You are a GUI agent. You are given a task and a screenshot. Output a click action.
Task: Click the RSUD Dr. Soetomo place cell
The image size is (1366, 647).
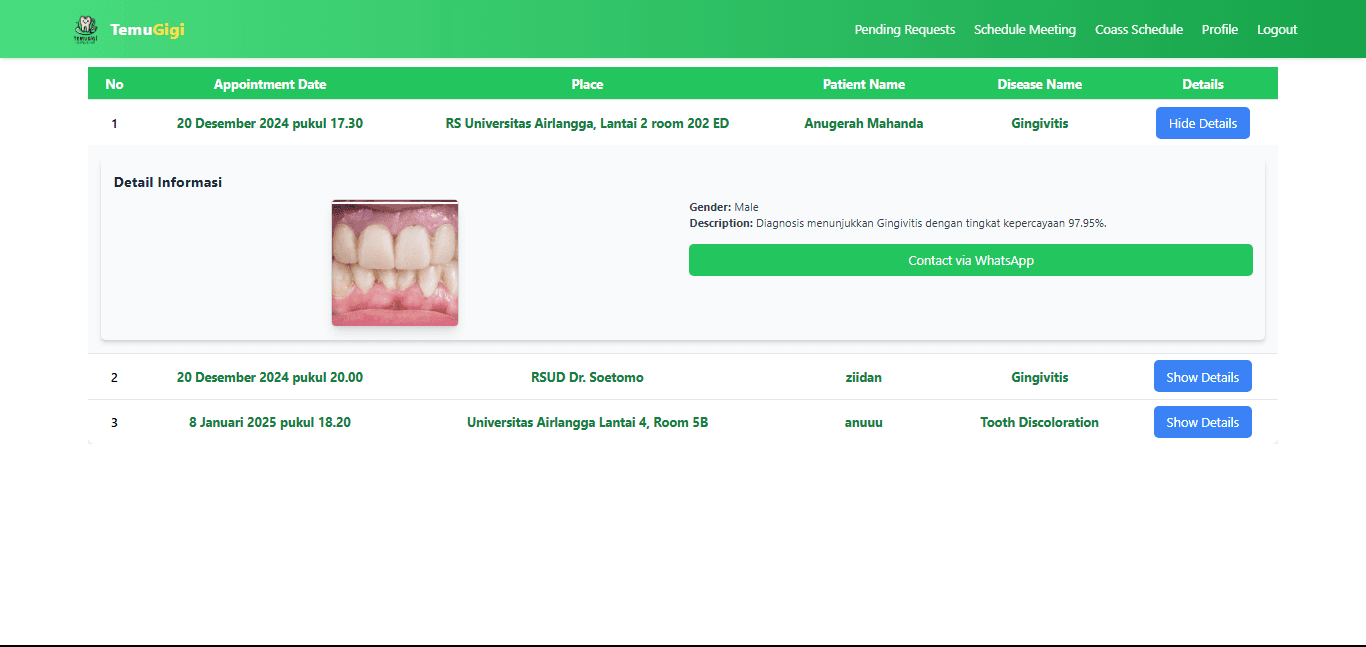pyautogui.click(x=587, y=378)
